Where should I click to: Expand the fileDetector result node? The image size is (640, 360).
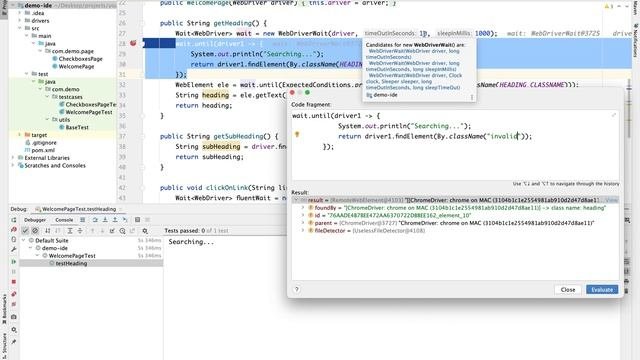point(303,231)
